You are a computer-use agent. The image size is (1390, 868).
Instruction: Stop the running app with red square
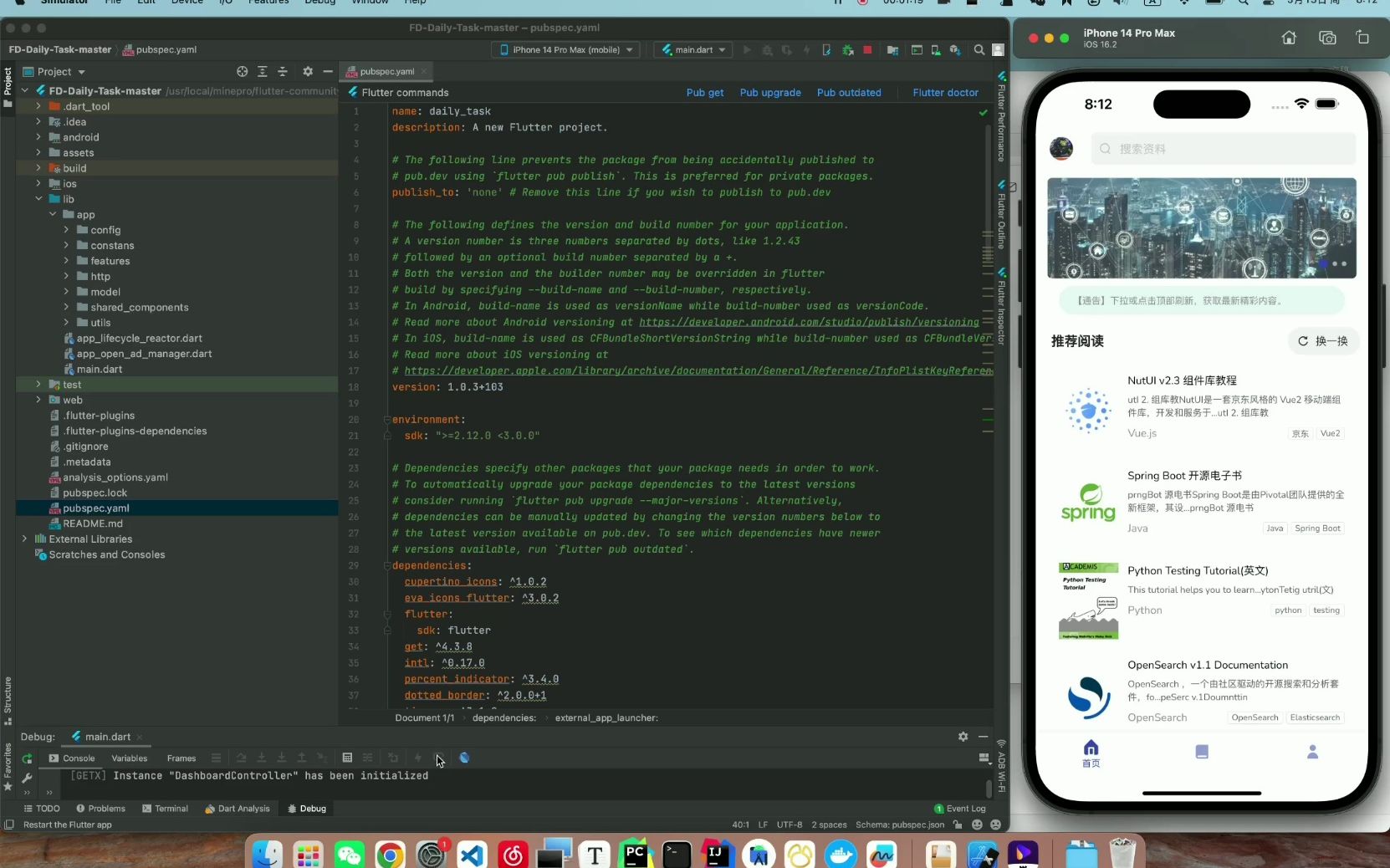(x=867, y=50)
